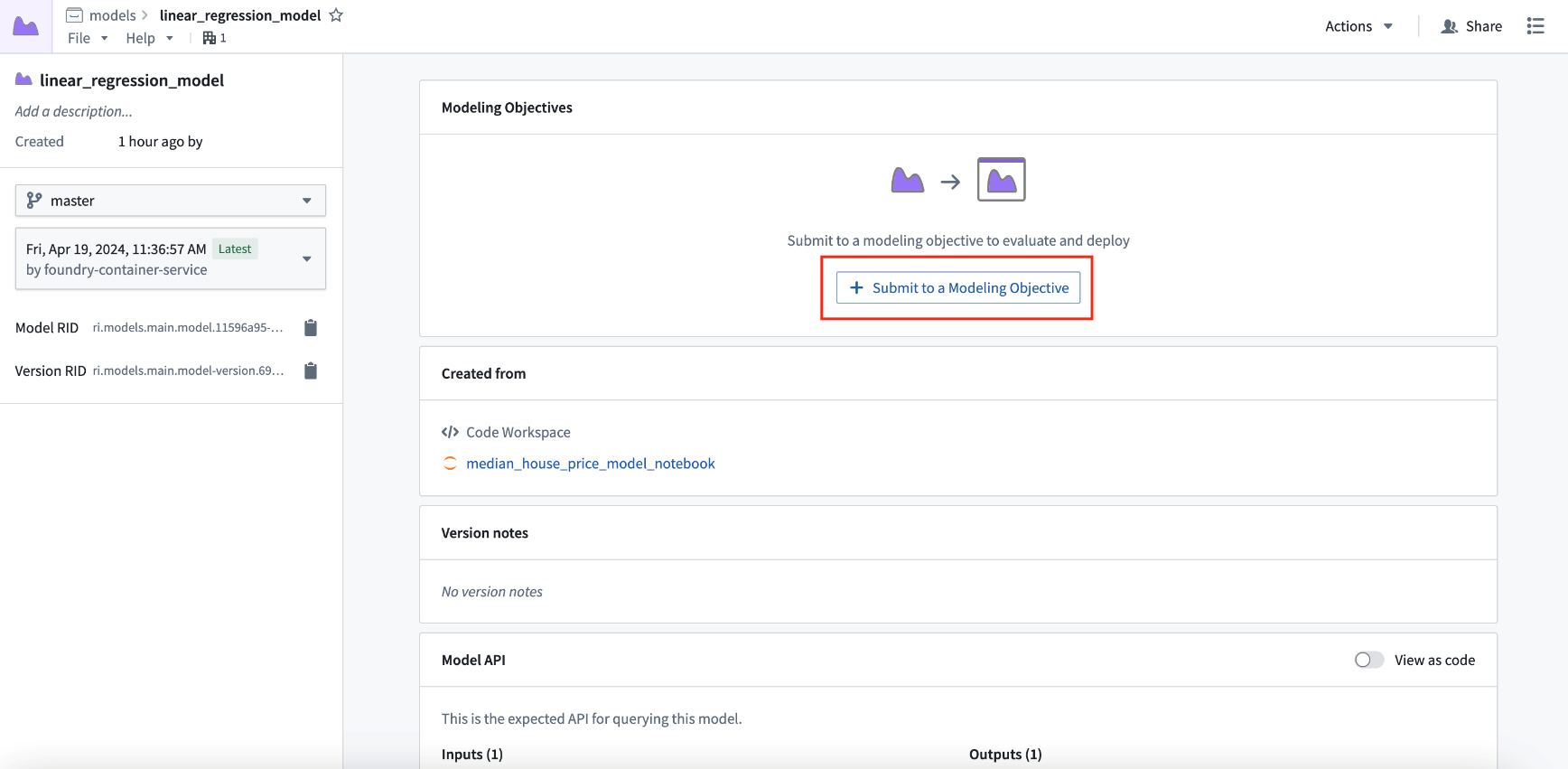Click the Created from heading

[483, 374]
